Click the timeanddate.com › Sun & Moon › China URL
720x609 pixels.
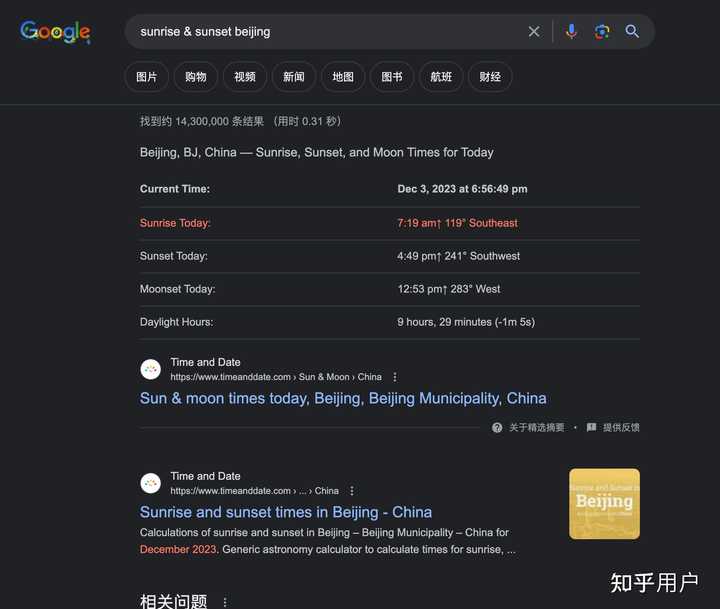[276, 377]
